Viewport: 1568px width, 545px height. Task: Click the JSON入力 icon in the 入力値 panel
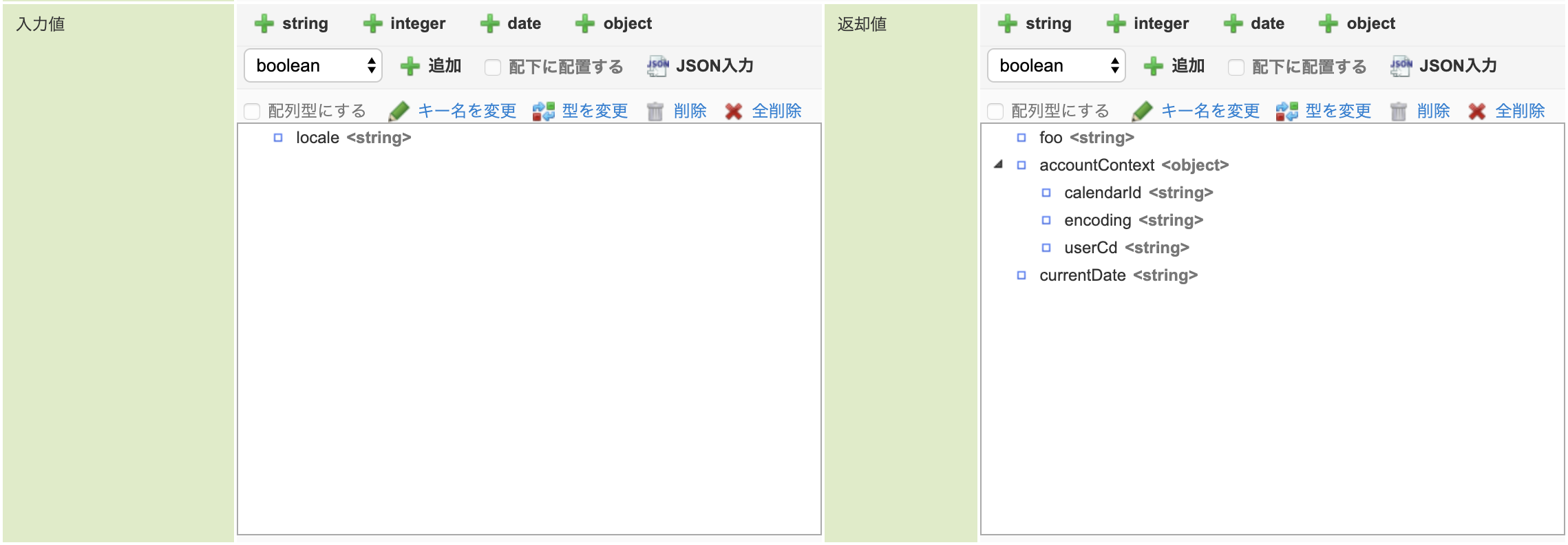657,65
